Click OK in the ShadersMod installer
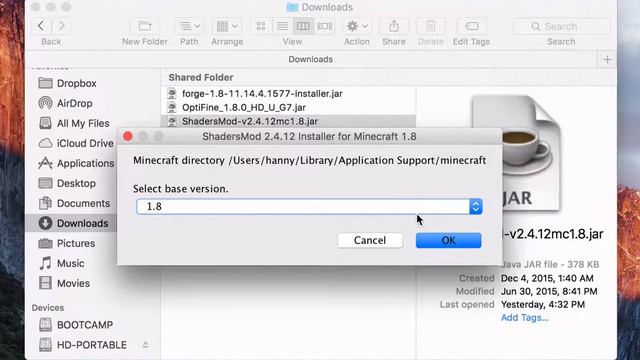Image resolution: width=640 pixels, height=360 pixels. coord(448,240)
